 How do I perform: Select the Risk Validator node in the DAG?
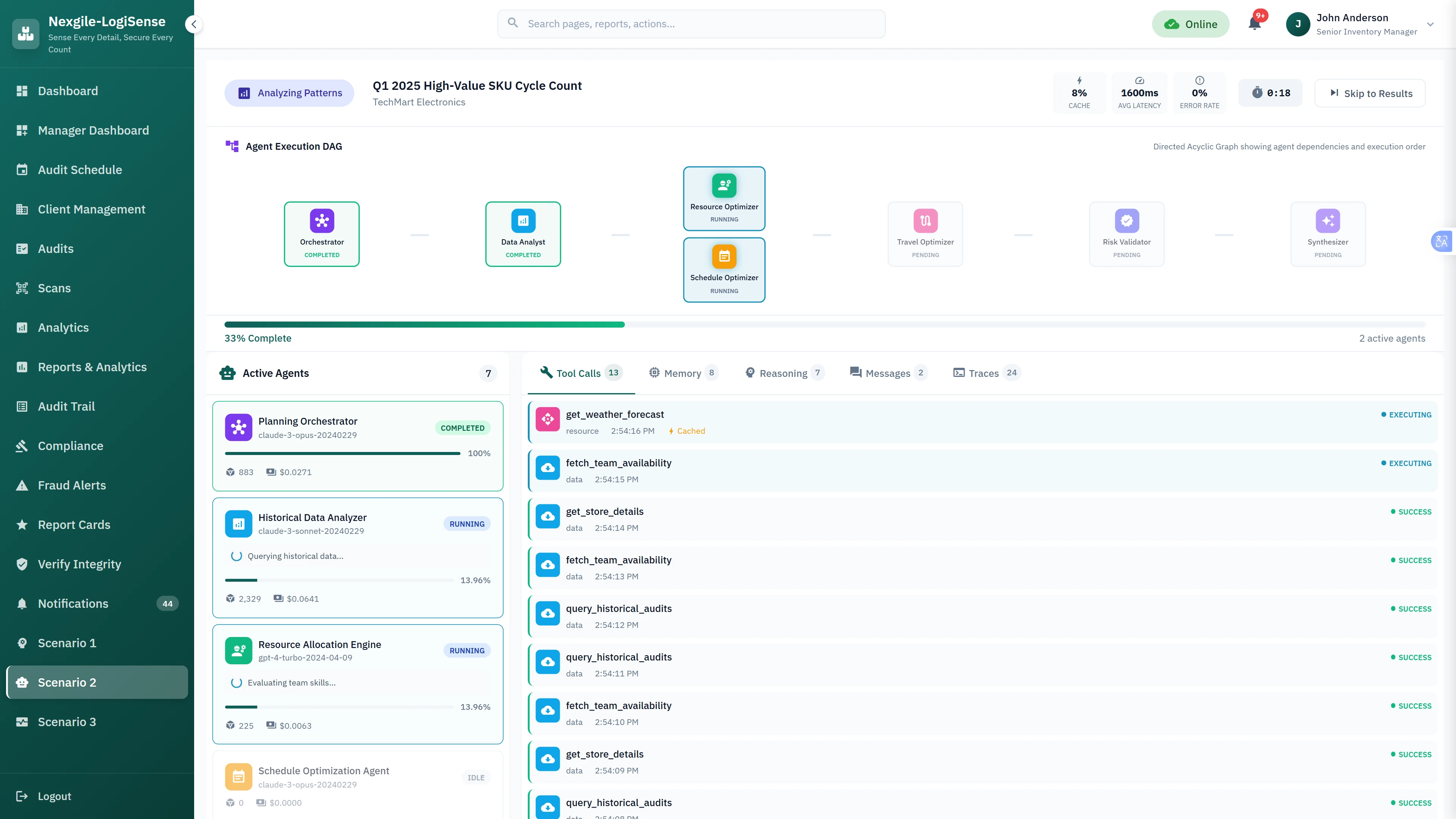click(x=1127, y=234)
